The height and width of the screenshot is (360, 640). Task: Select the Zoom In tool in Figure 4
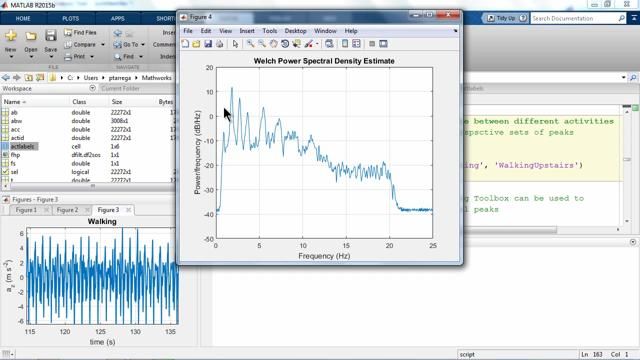(x=250, y=44)
